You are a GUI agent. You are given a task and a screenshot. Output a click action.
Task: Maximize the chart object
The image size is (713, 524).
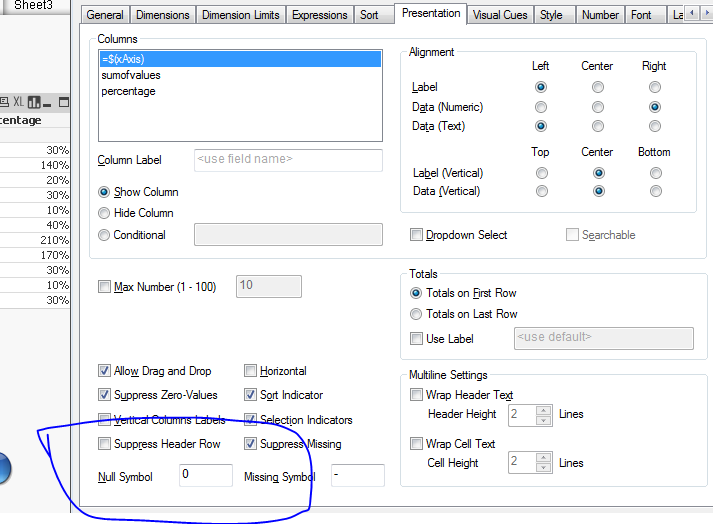(64, 102)
